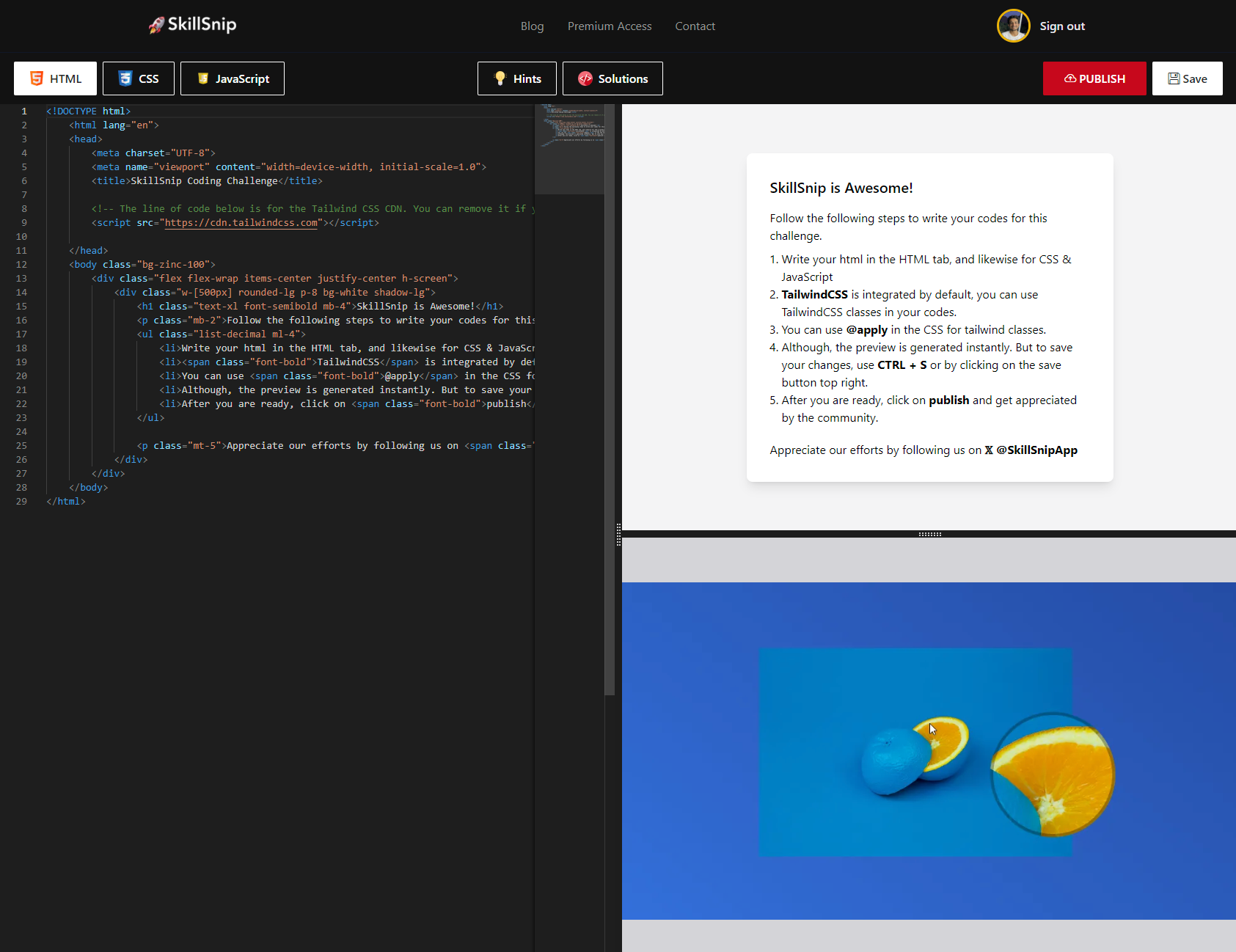Click the tailwindcss CDN URL in code
The height and width of the screenshot is (952, 1236).
[x=241, y=223]
